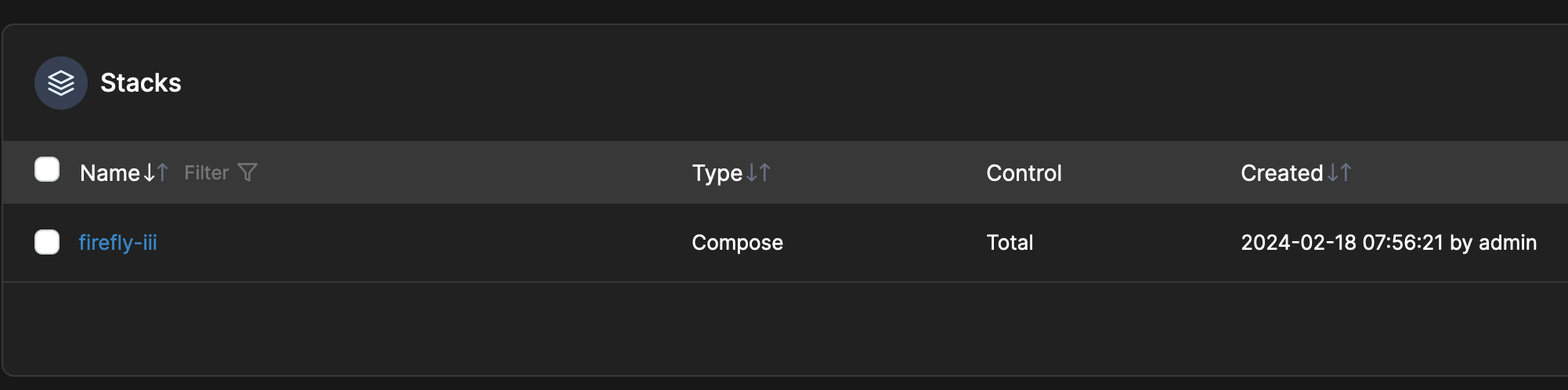Toggle the select-all checkbox in table header
1568x390 pixels.
click(47, 169)
